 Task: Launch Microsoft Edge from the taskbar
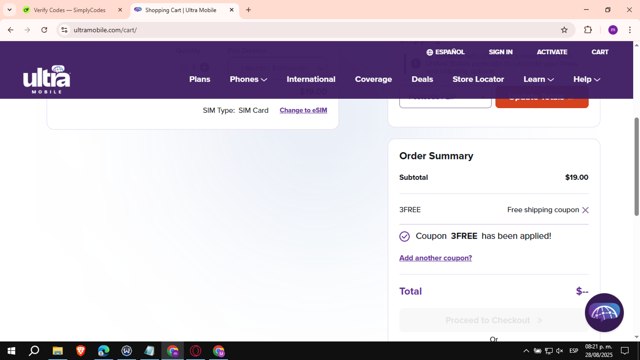tap(103, 351)
